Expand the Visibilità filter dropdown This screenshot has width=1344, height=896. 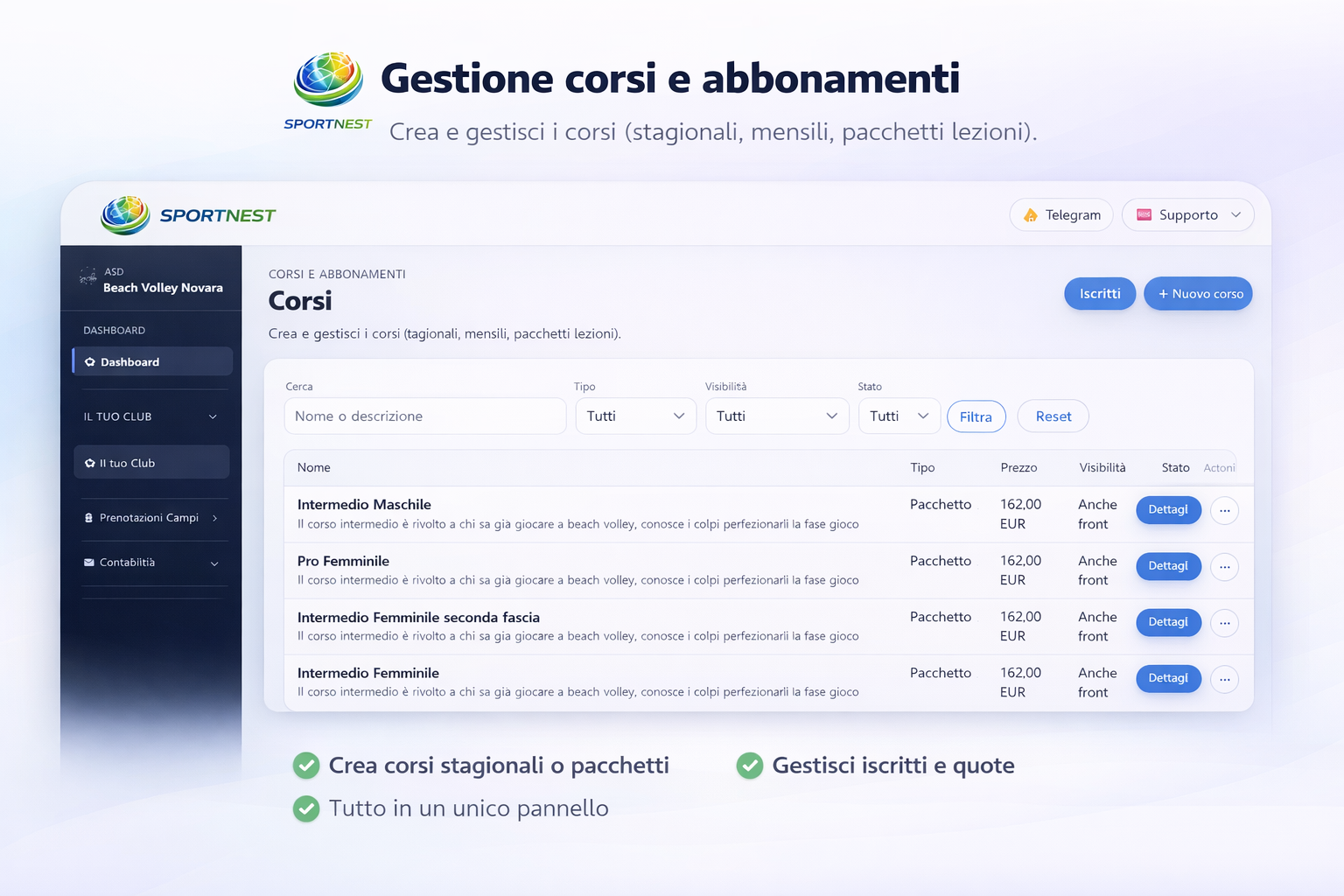pyautogui.click(x=777, y=416)
